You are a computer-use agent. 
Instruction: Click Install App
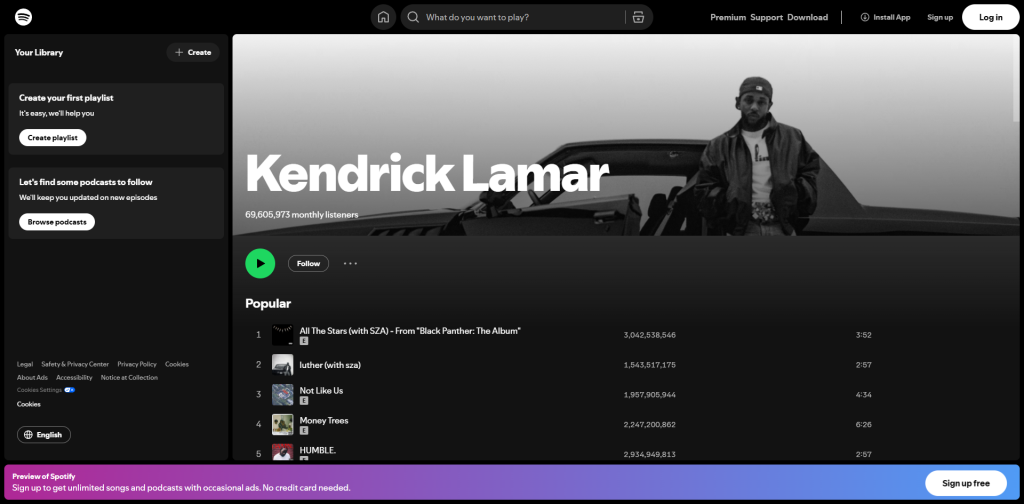point(885,17)
